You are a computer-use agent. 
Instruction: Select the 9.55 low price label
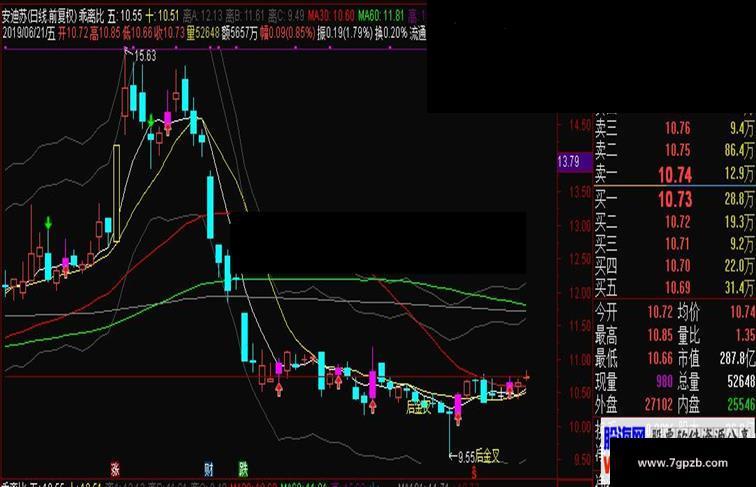[466, 457]
